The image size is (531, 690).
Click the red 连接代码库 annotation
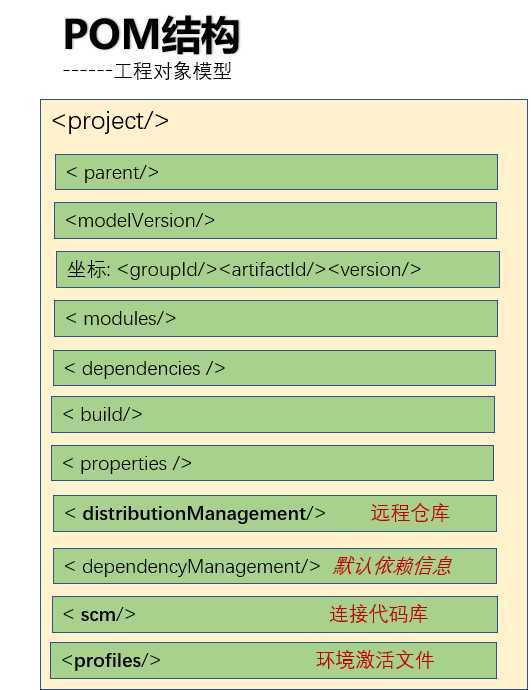[x=378, y=614]
